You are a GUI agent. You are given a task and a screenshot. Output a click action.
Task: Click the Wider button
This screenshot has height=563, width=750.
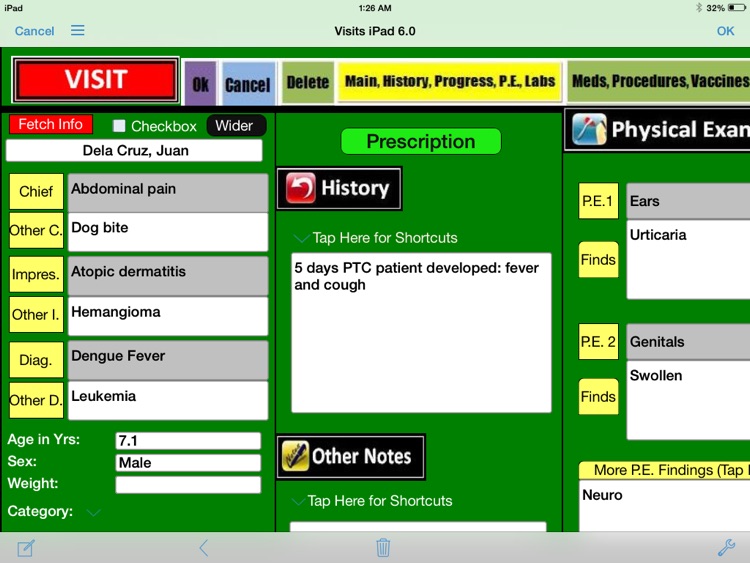click(x=236, y=126)
